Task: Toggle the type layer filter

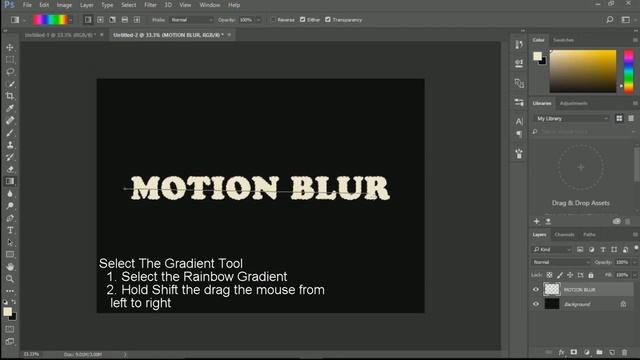Action: (x=603, y=249)
